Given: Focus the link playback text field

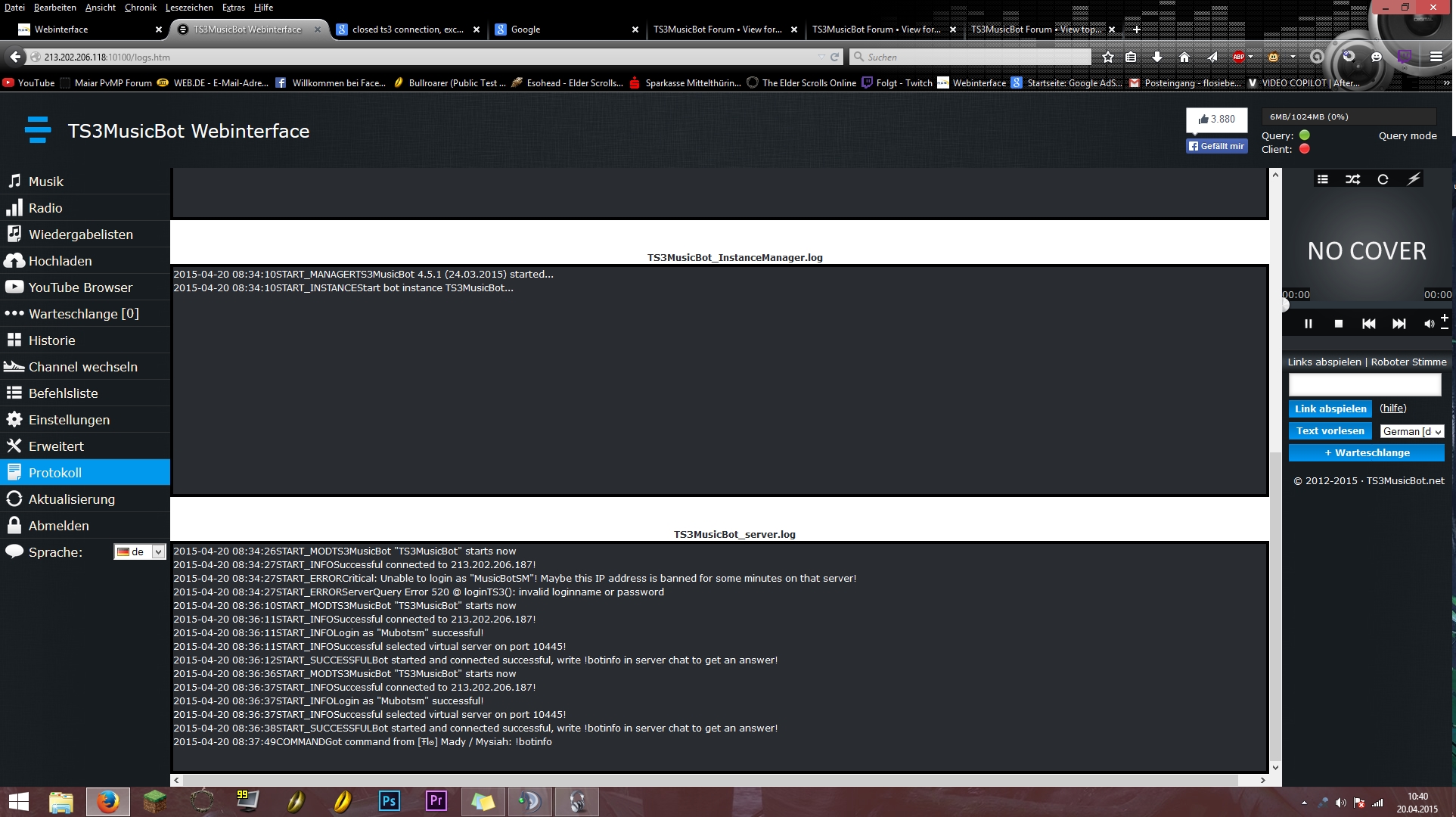Looking at the screenshot, I should [x=1364, y=385].
